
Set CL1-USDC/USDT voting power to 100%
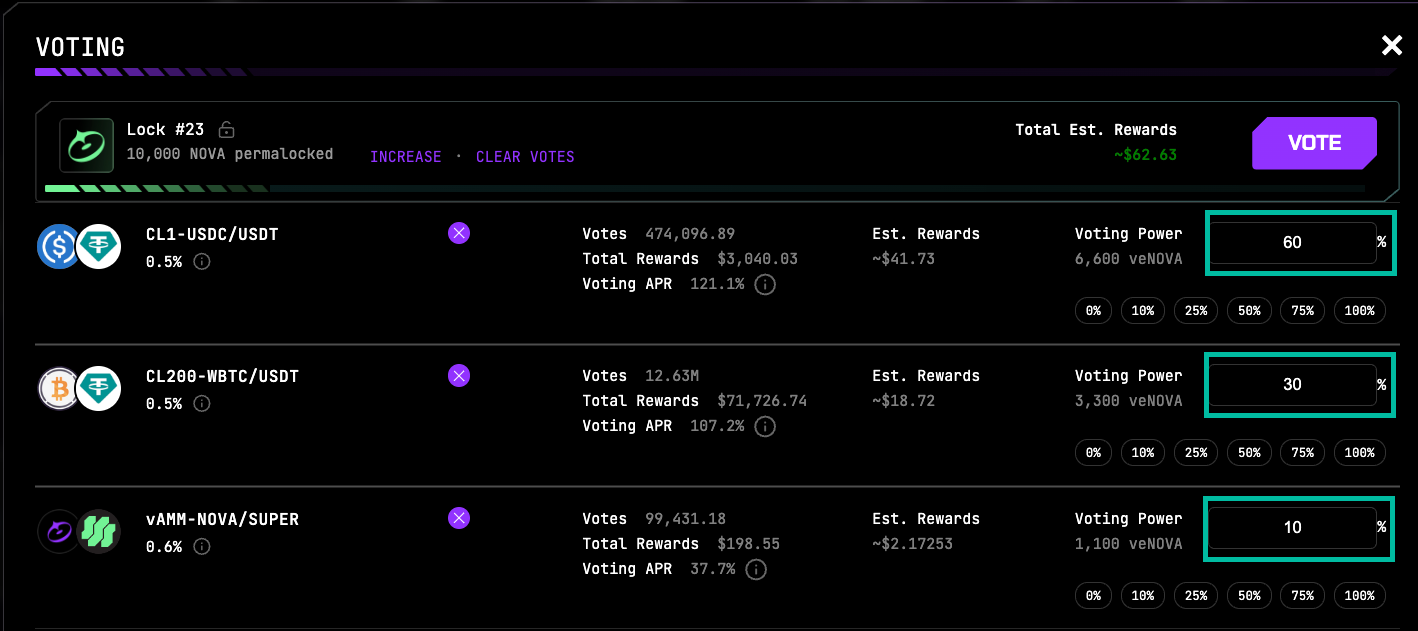click(1359, 311)
